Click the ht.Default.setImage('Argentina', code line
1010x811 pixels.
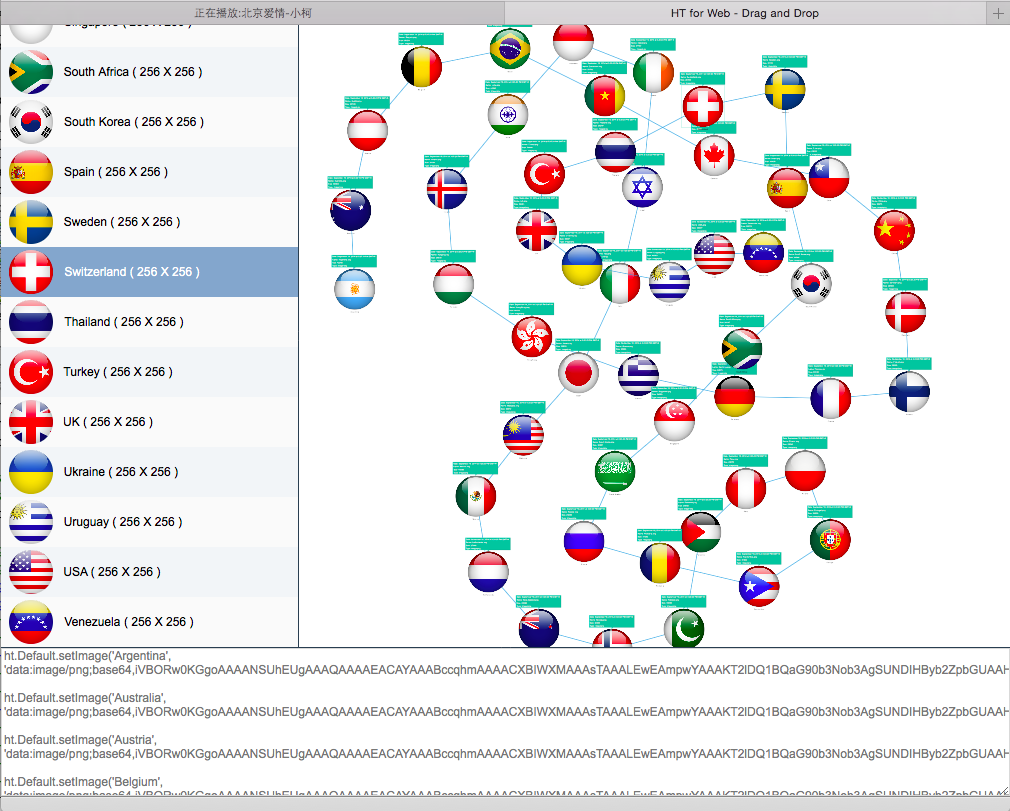click(87, 656)
